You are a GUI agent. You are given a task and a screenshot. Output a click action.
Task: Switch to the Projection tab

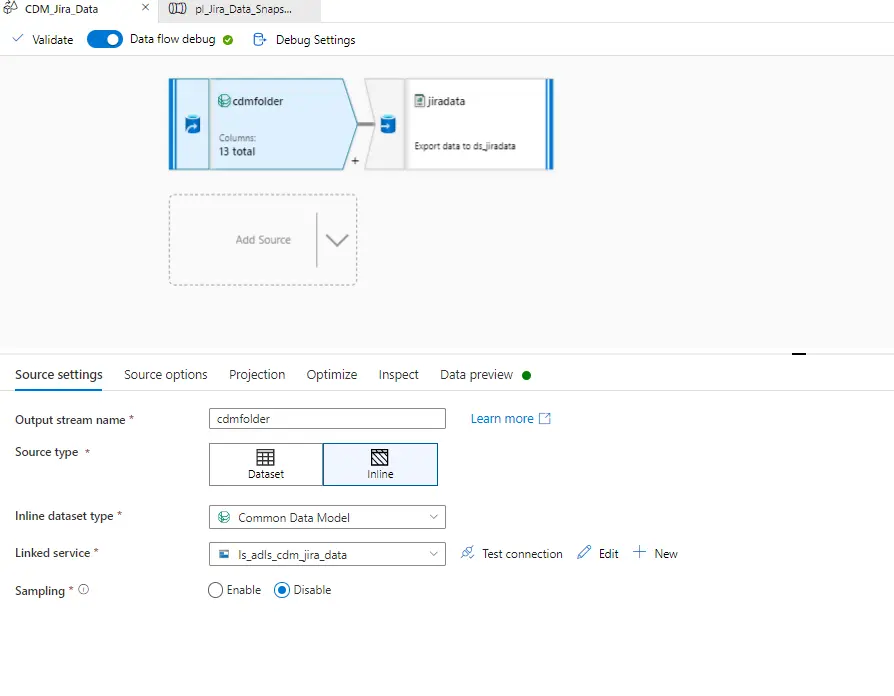256,374
